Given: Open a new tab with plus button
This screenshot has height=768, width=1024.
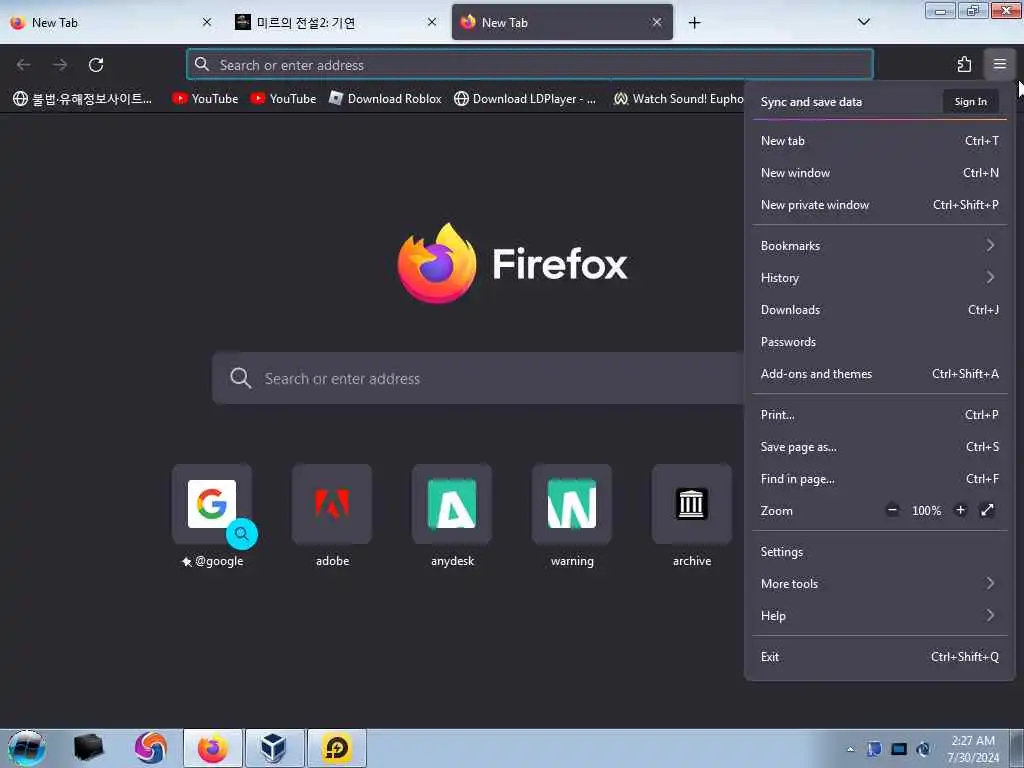Looking at the screenshot, I should pyautogui.click(x=694, y=23).
